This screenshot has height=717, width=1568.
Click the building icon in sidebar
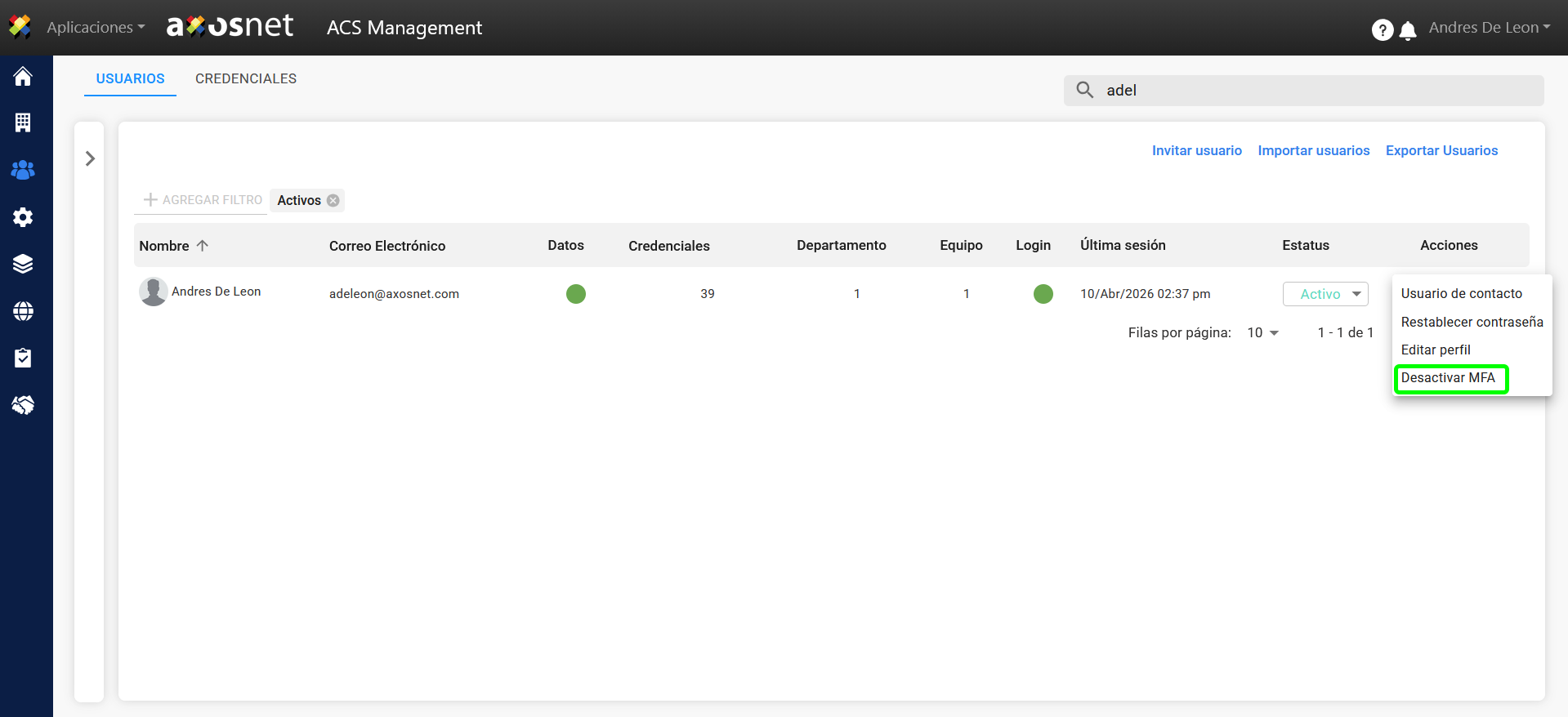[23, 122]
